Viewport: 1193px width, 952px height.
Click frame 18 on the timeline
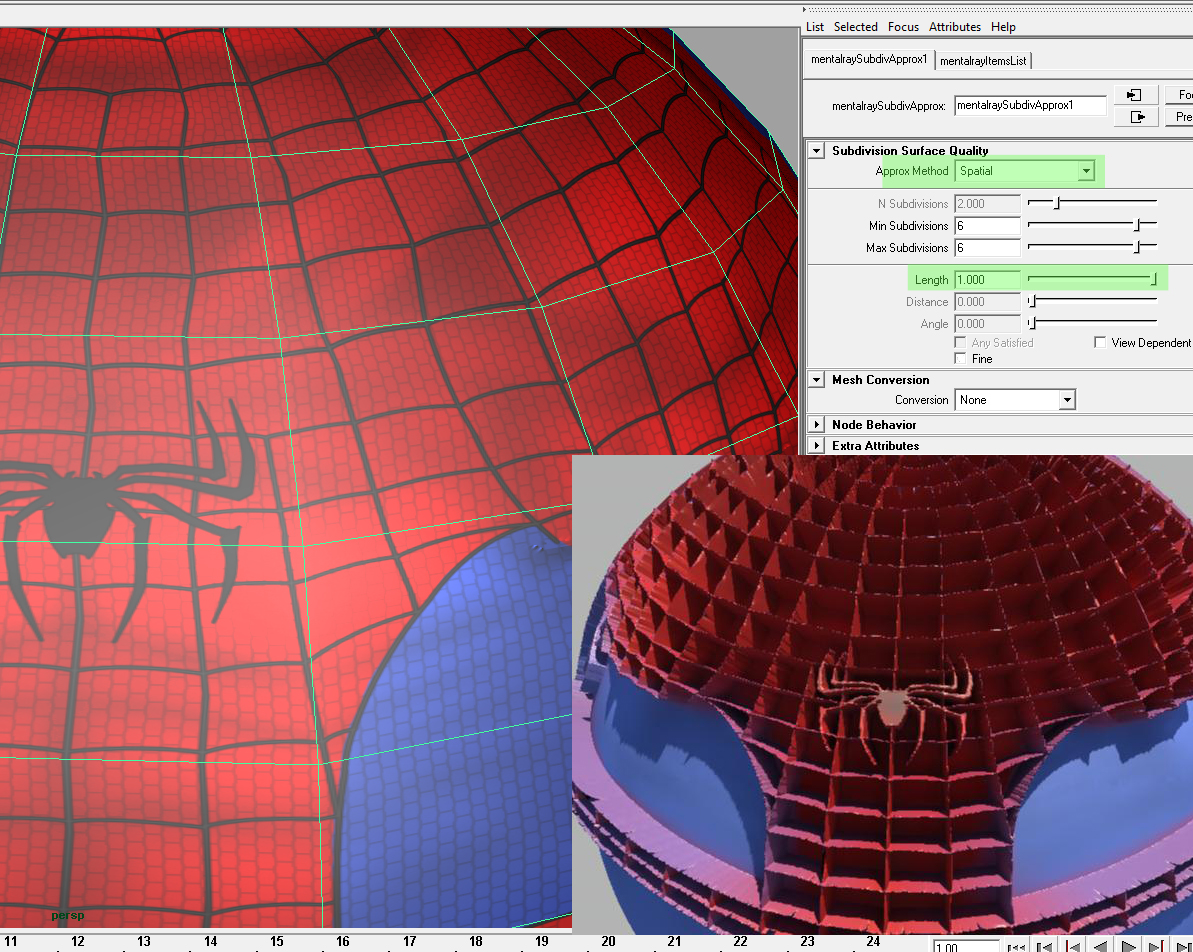coord(476,941)
